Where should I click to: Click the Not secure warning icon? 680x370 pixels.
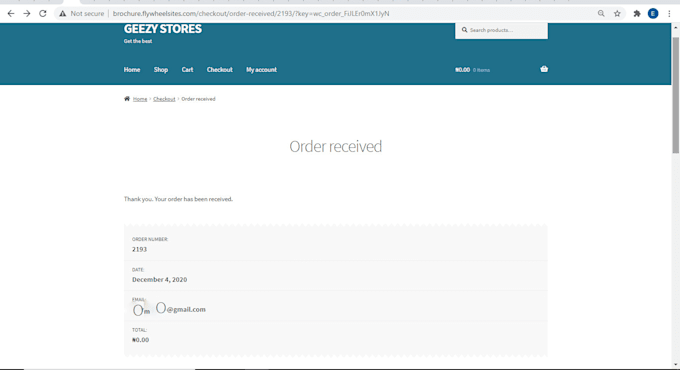pos(63,13)
